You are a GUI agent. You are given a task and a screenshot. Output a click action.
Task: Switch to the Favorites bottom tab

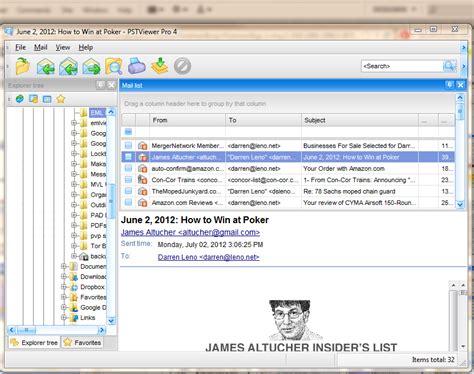(x=82, y=342)
